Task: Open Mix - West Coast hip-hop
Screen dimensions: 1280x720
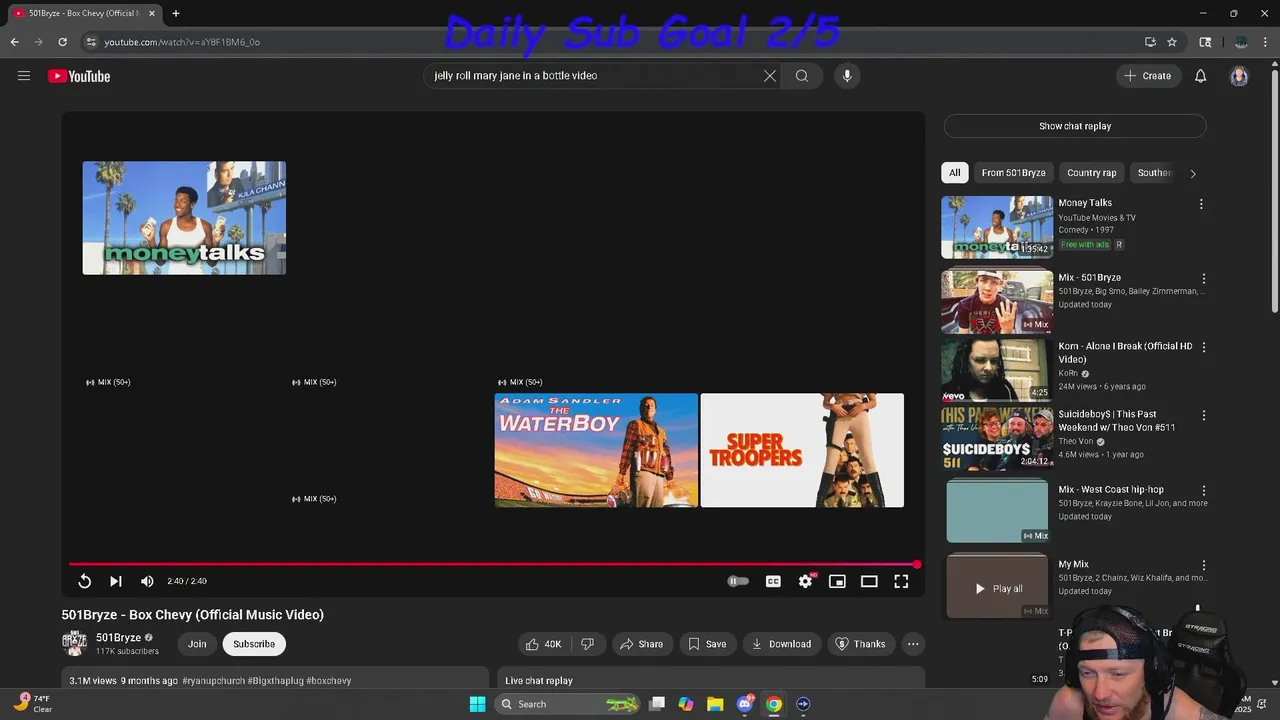Action: click(997, 511)
